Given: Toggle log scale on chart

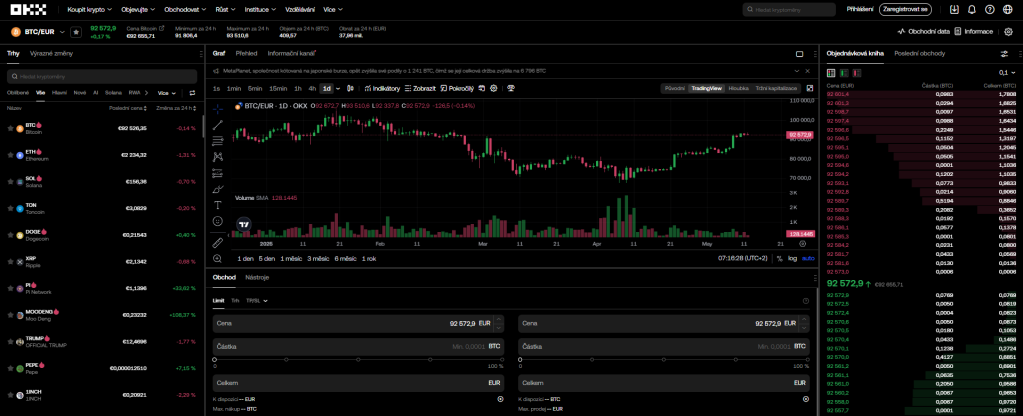Looking at the screenshot, I should click(x=793, y=258).
